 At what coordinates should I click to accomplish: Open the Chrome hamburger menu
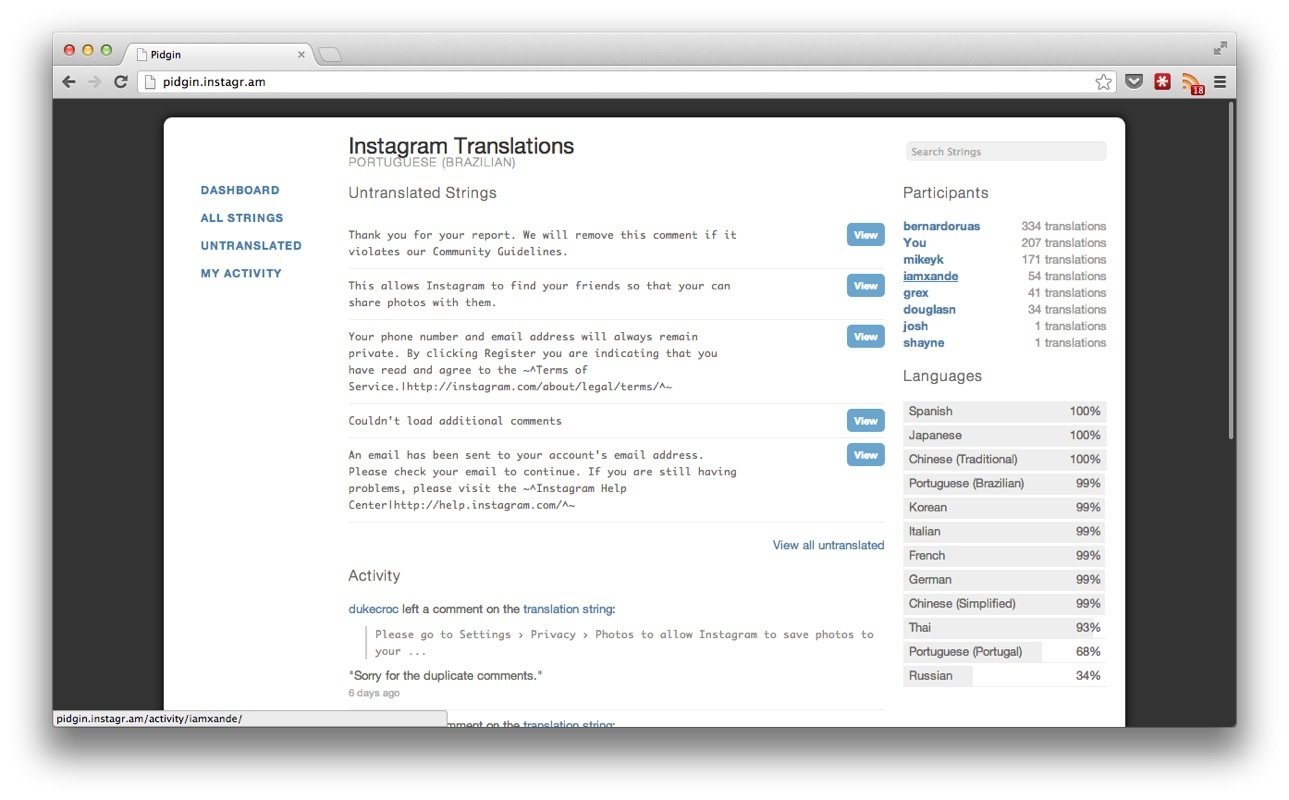1220,82
